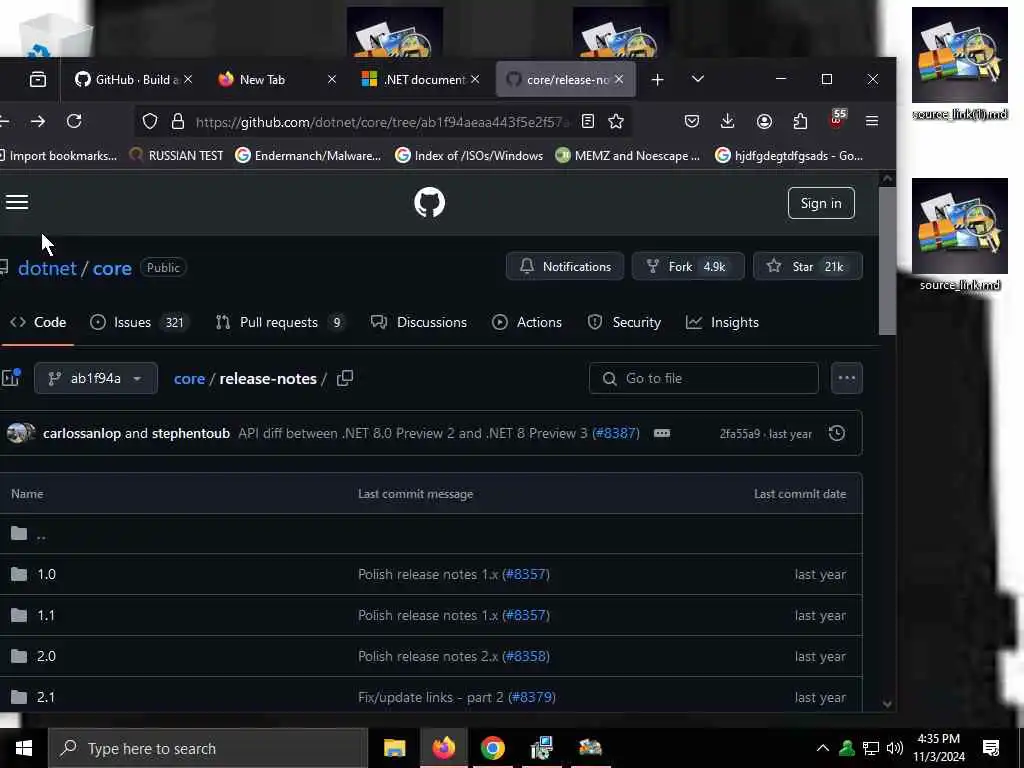Screen dimensions: 1024x768
Task: Reload the page with the refresh icon
Action: [x=74, y=121]
